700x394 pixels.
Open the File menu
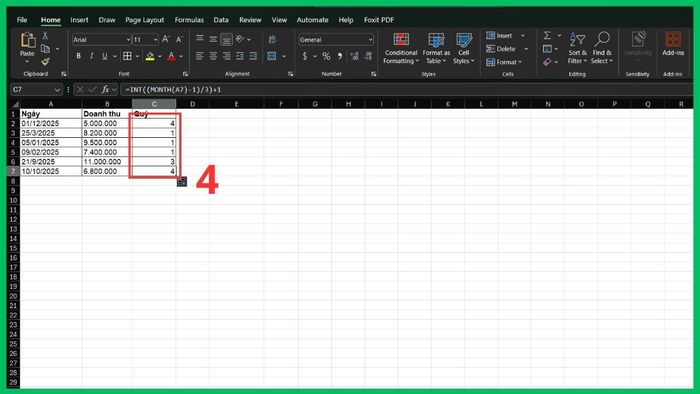[22, 20]
